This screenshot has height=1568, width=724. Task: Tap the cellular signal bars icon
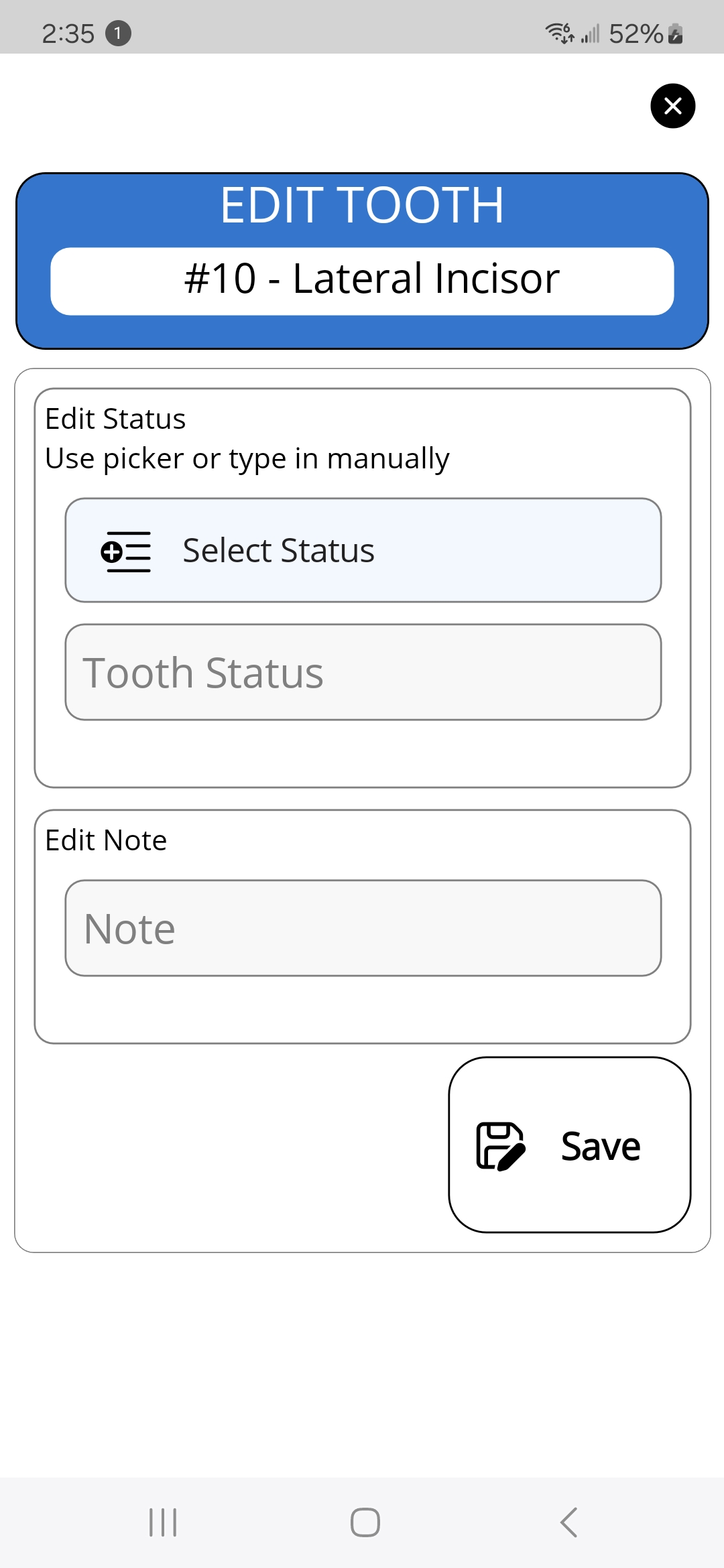point(590,33)
